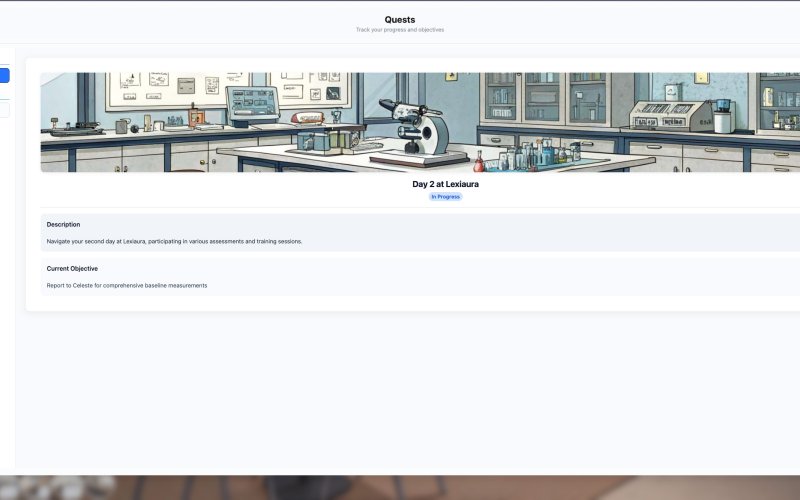Screen dimensions: 800x500
Task: Click the "Current Objective" section heading
Action: (72, 268)
